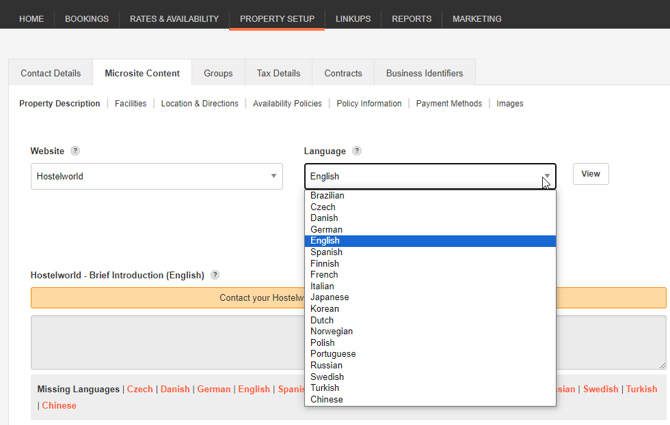
Task: Open the Bookings menu
Action: pyautogui.click(x=87, y=18)
